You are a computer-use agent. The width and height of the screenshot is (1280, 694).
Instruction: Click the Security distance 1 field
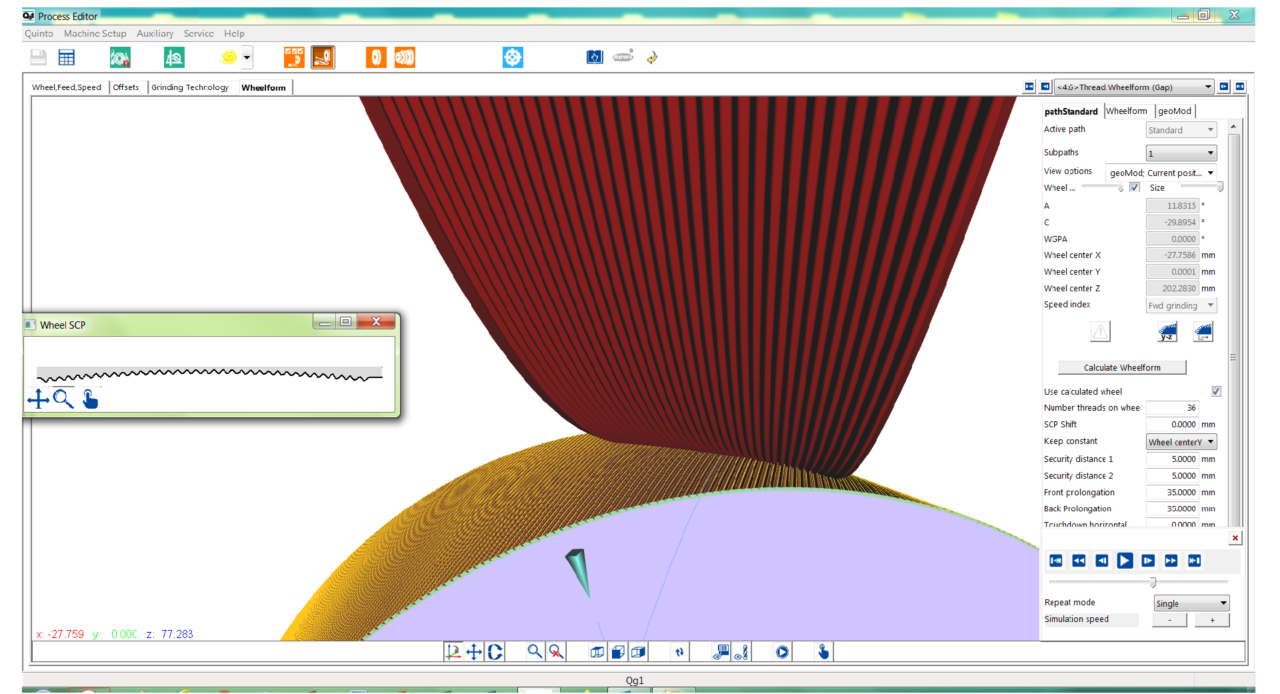tap(1172, 459)
